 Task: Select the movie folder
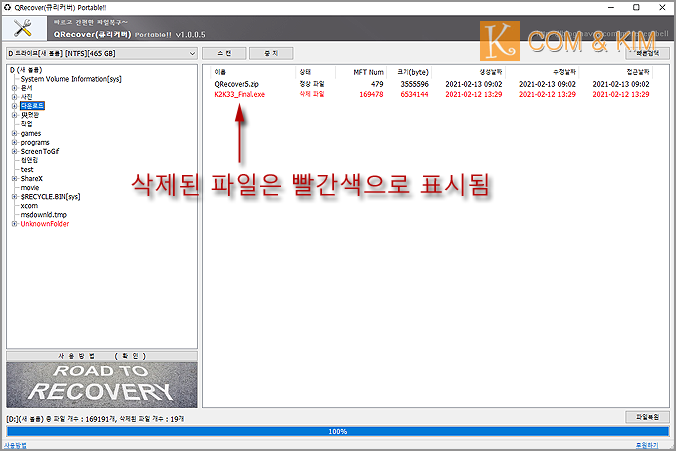coord(30,188)
